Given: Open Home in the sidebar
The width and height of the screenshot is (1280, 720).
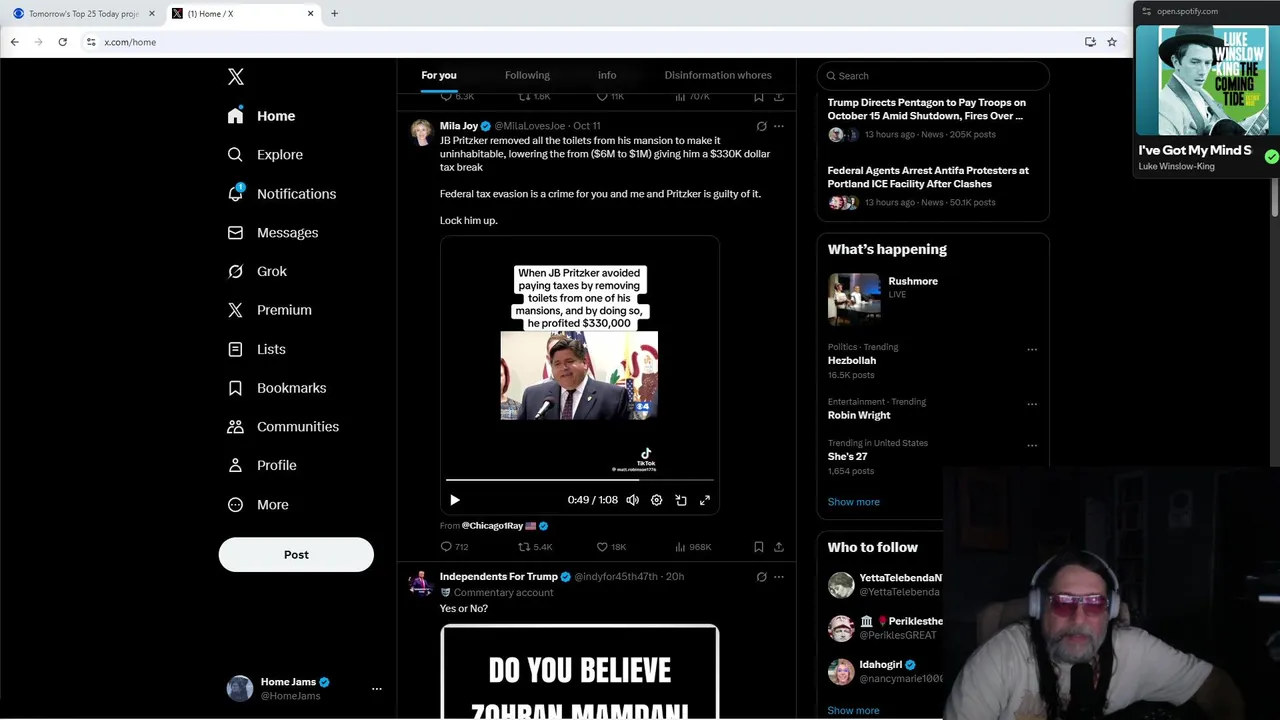Looking at the screenshot, I should pyautogui.click(x=261, y=116).
